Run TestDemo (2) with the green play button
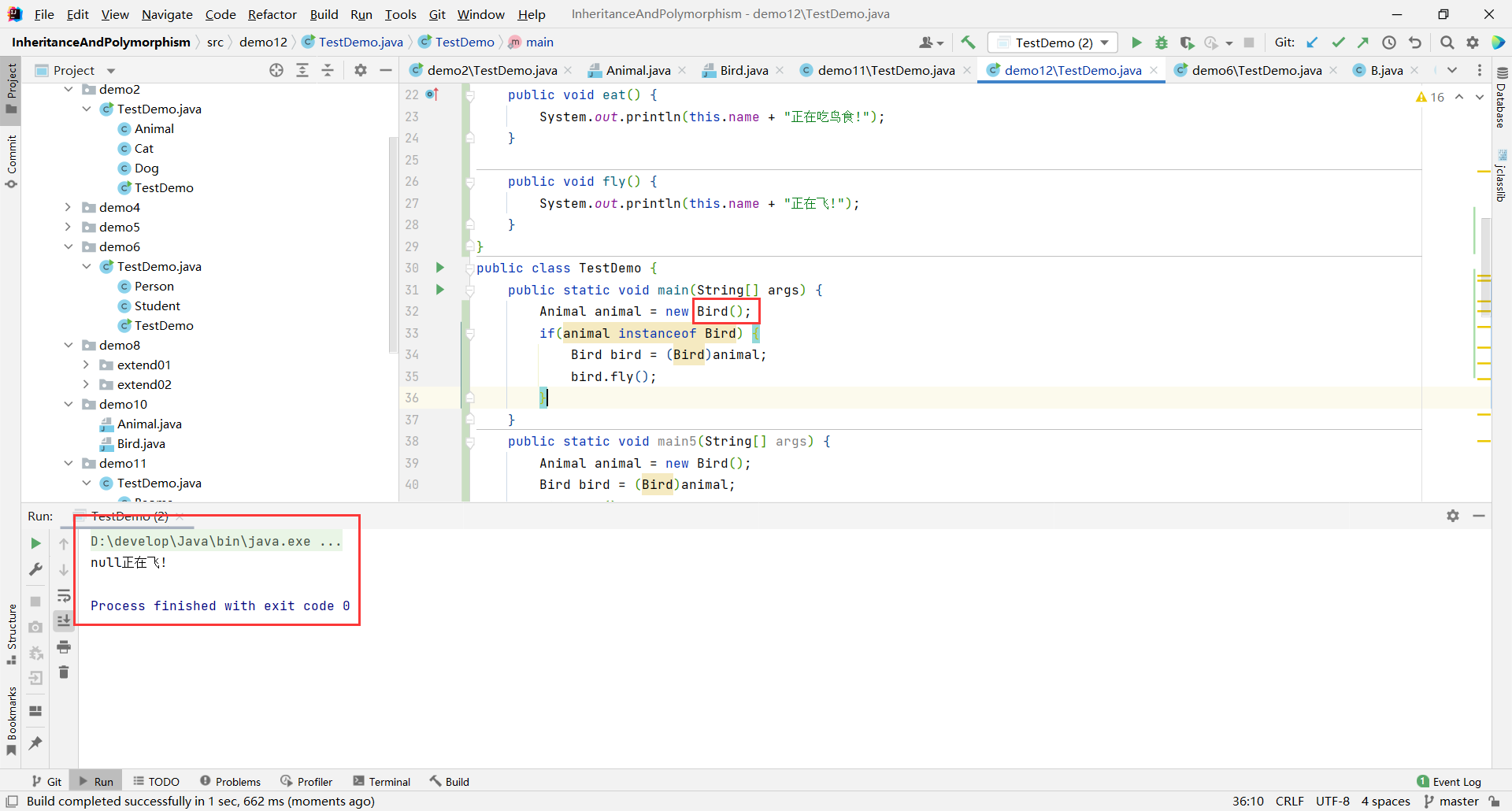 click(x=1136, y=43)
